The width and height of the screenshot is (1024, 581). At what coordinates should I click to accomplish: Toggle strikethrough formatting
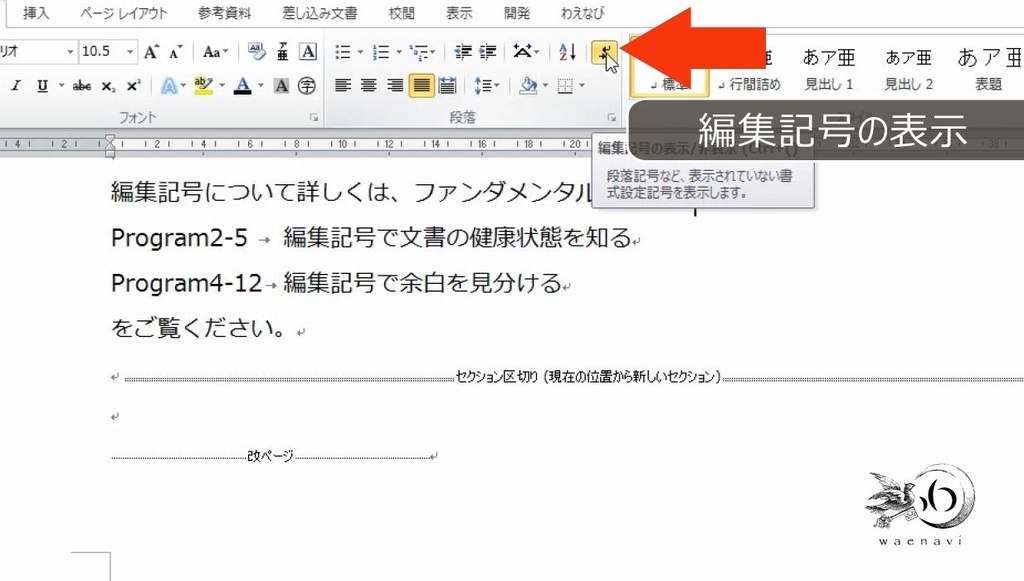(x=82, y=85)
